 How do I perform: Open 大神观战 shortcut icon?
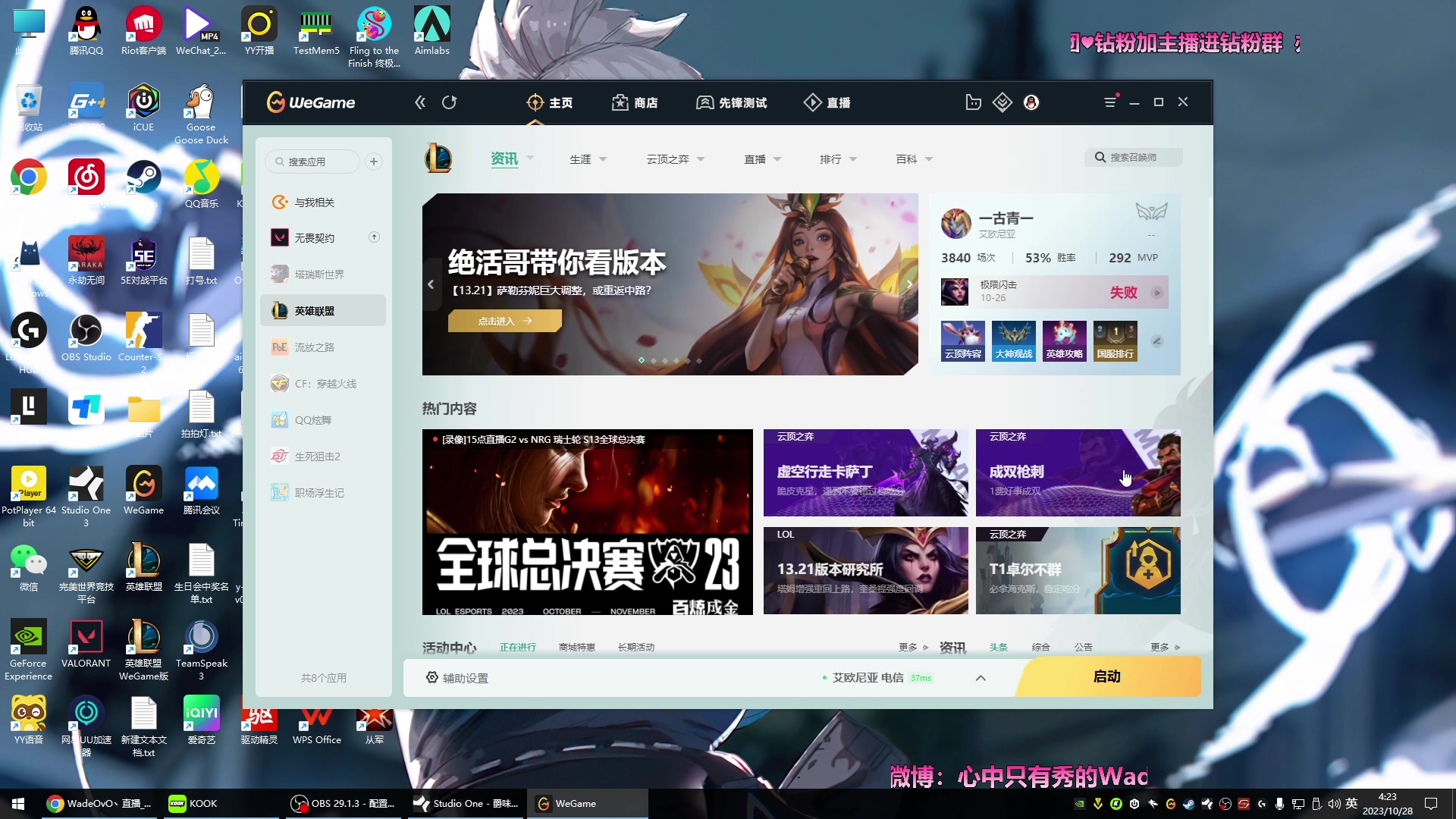click(x=1014, y=340)
